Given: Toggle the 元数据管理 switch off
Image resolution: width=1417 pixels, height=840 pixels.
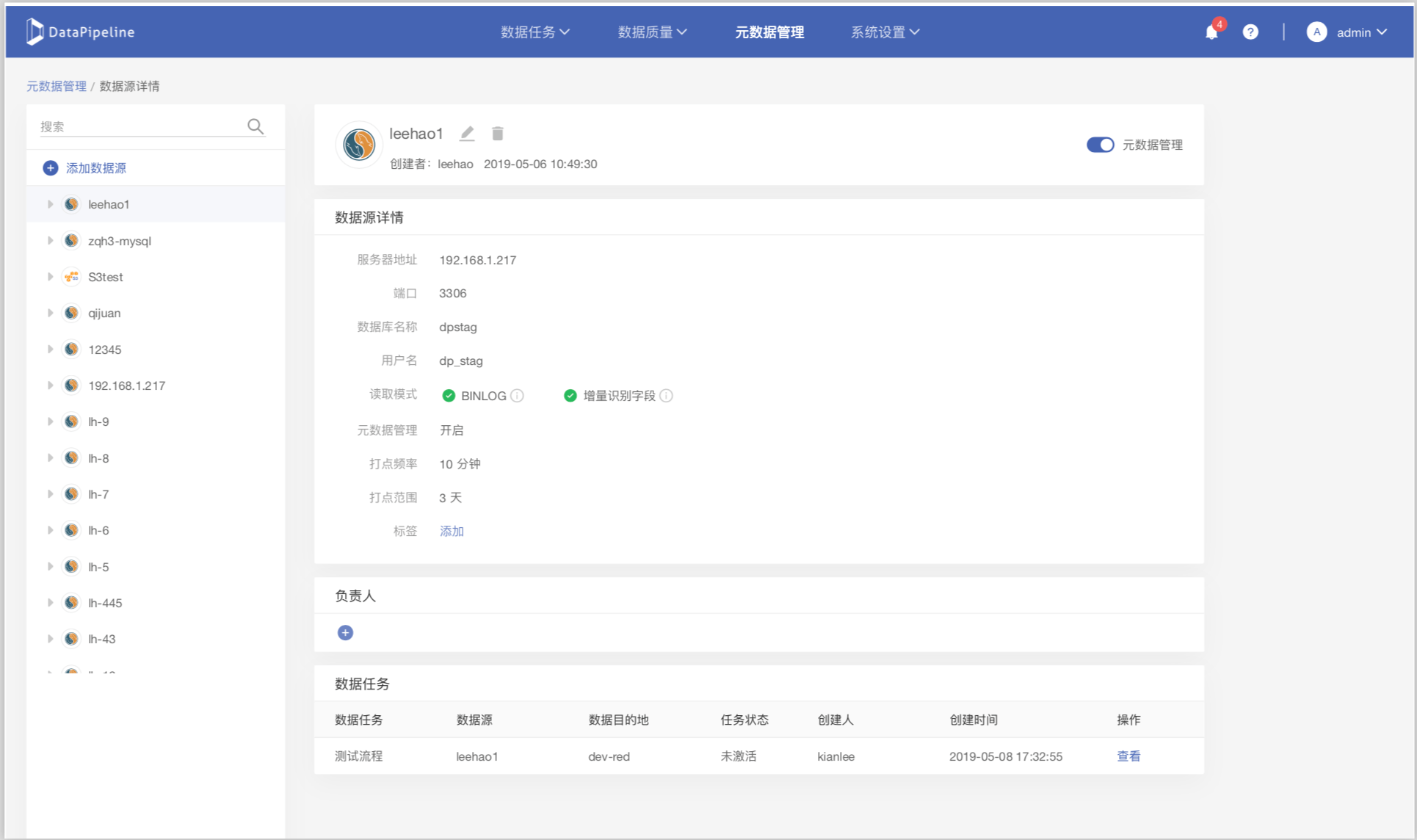Looking at the screenshot, I should click(1100, 145).
